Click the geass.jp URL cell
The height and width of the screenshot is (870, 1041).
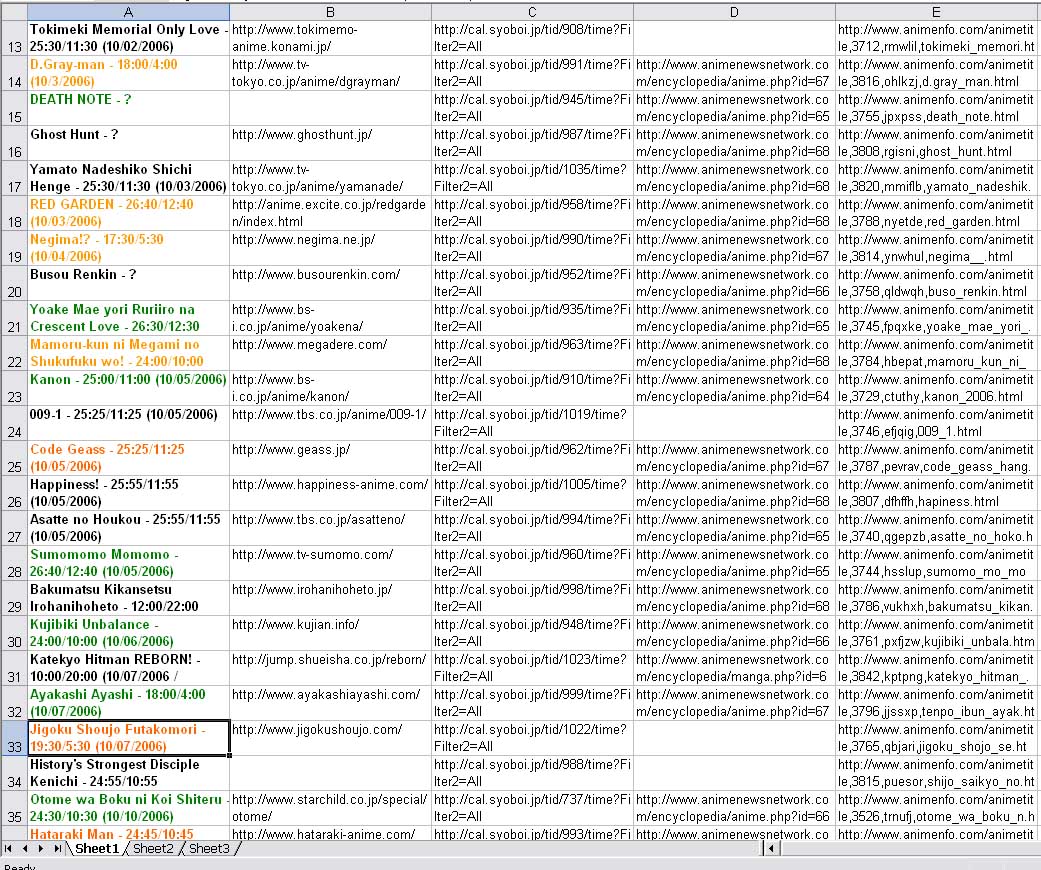330,458
